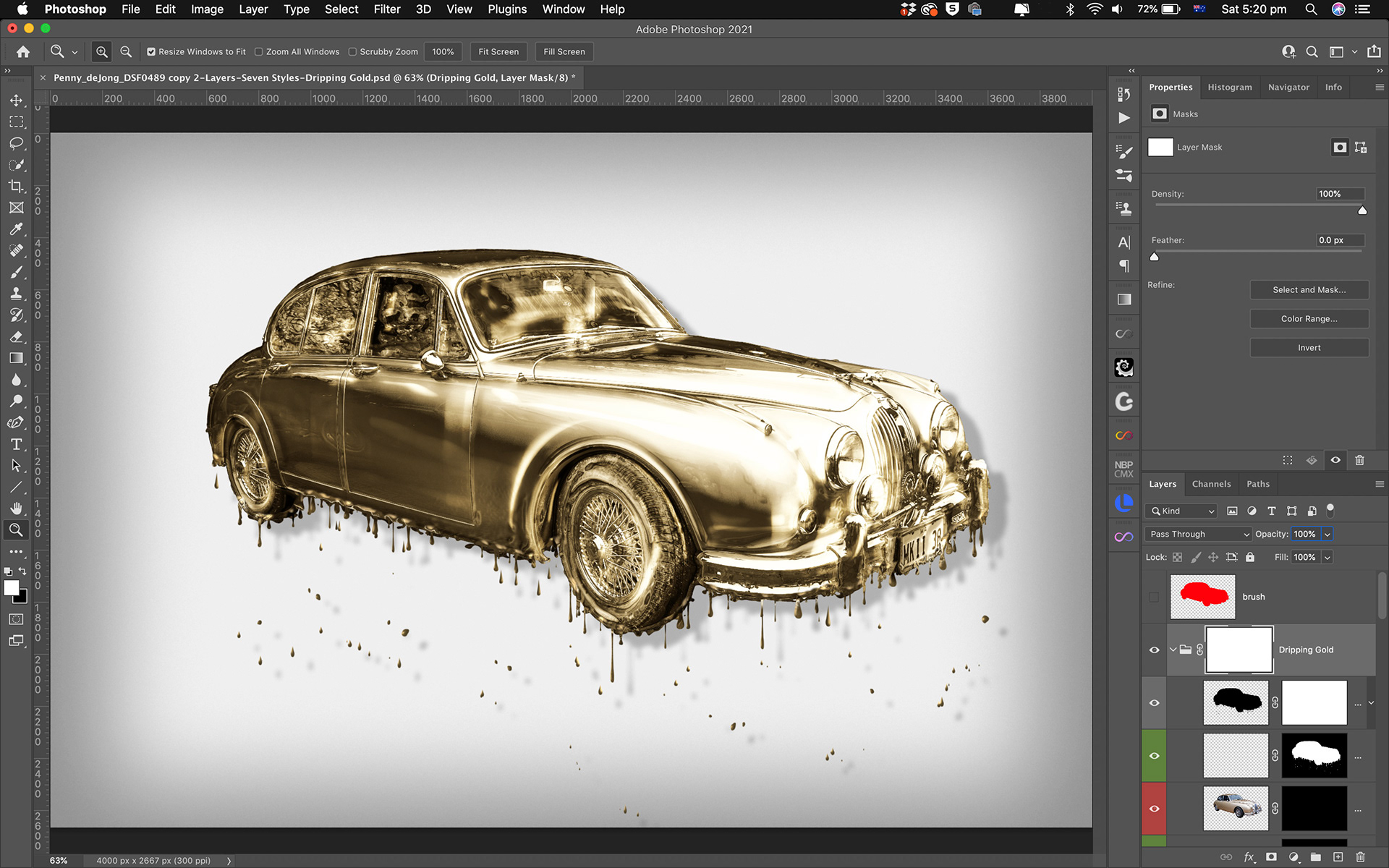Viewport: 1389px width, 868px height.
Task: Select the Lasso tool
Action: pyautogui.click(x=16, y=143)
